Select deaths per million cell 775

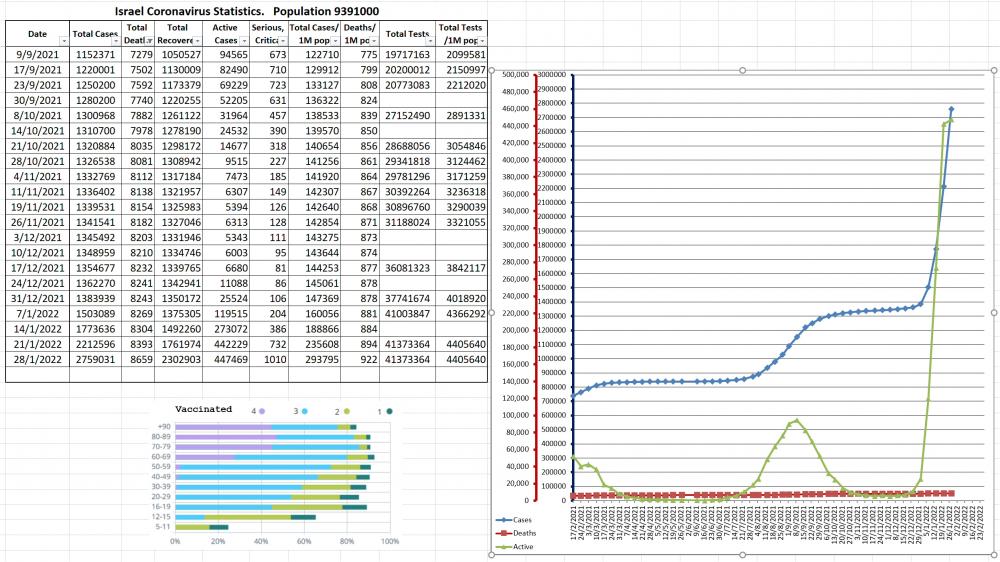click(x=360, y=55)
